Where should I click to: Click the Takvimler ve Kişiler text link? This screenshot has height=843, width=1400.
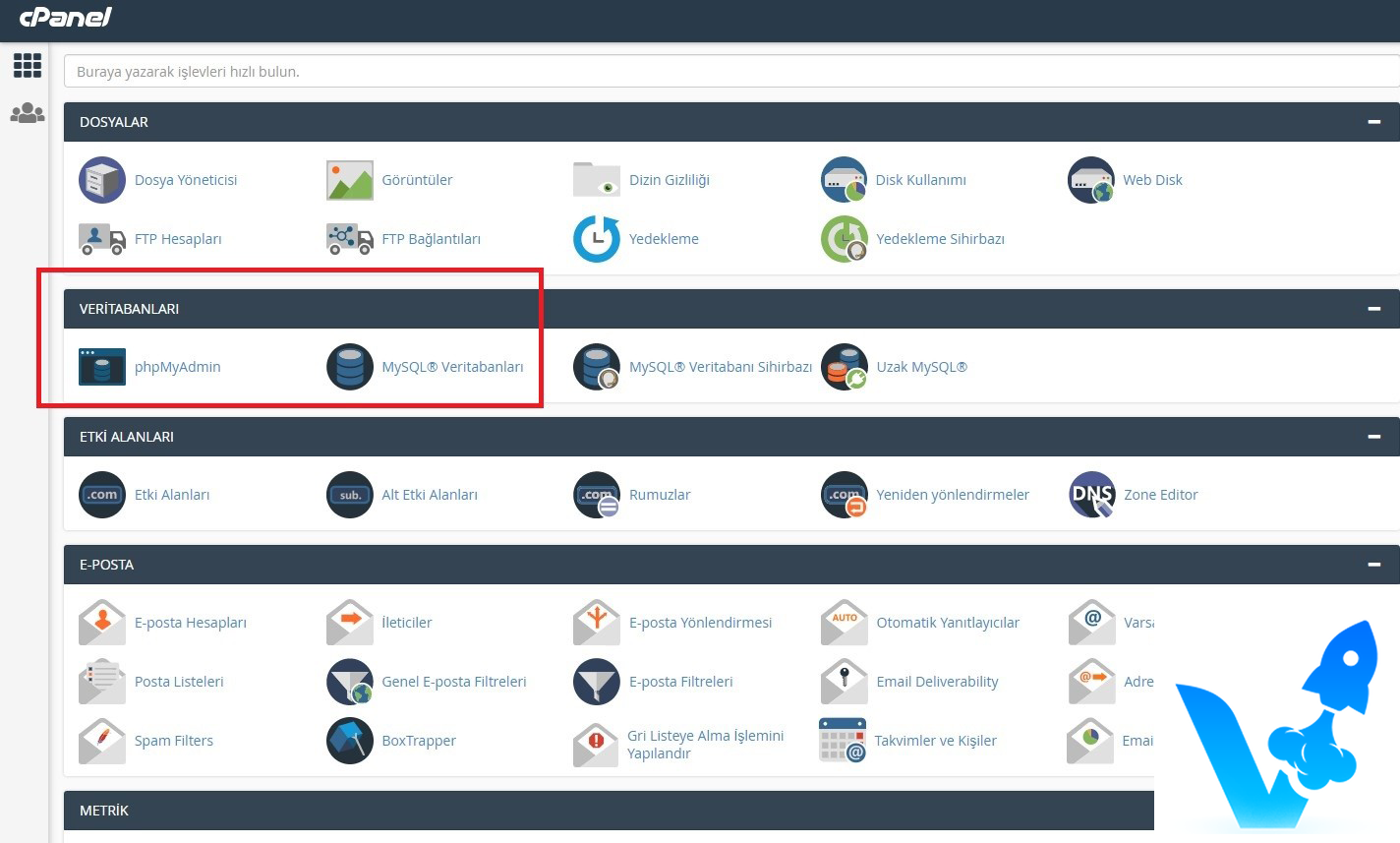coord(936,741)
